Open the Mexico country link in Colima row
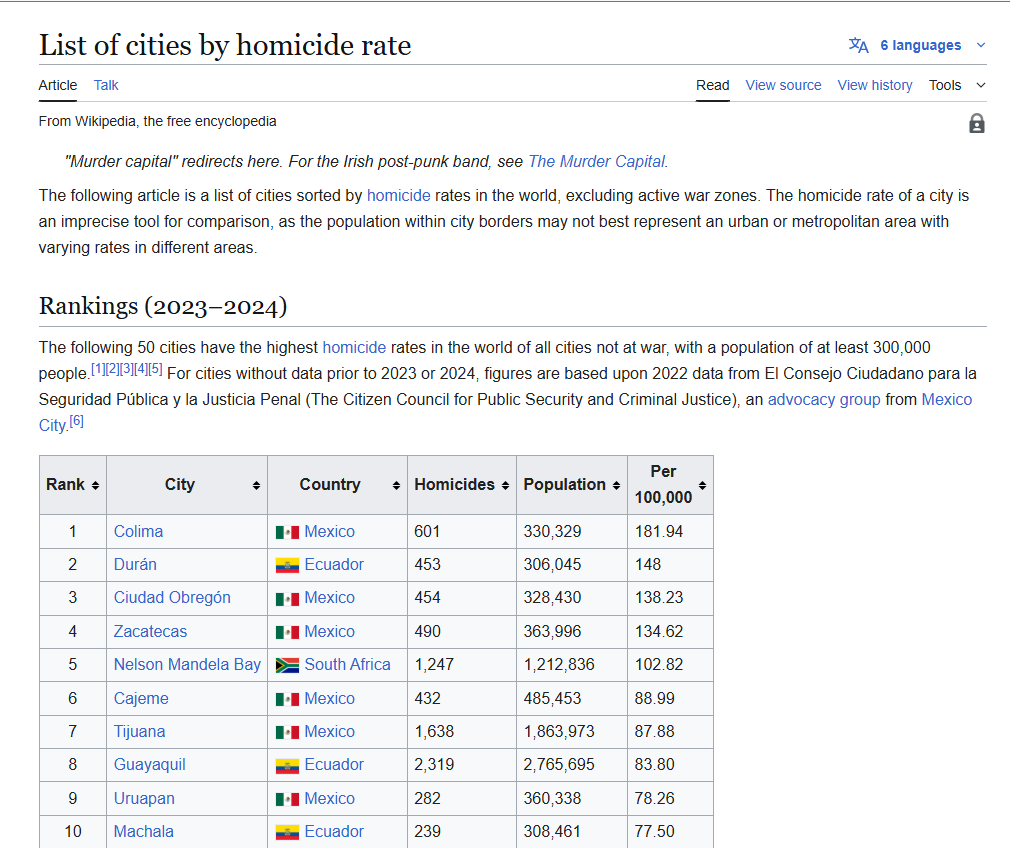 (x=329, y=532)
